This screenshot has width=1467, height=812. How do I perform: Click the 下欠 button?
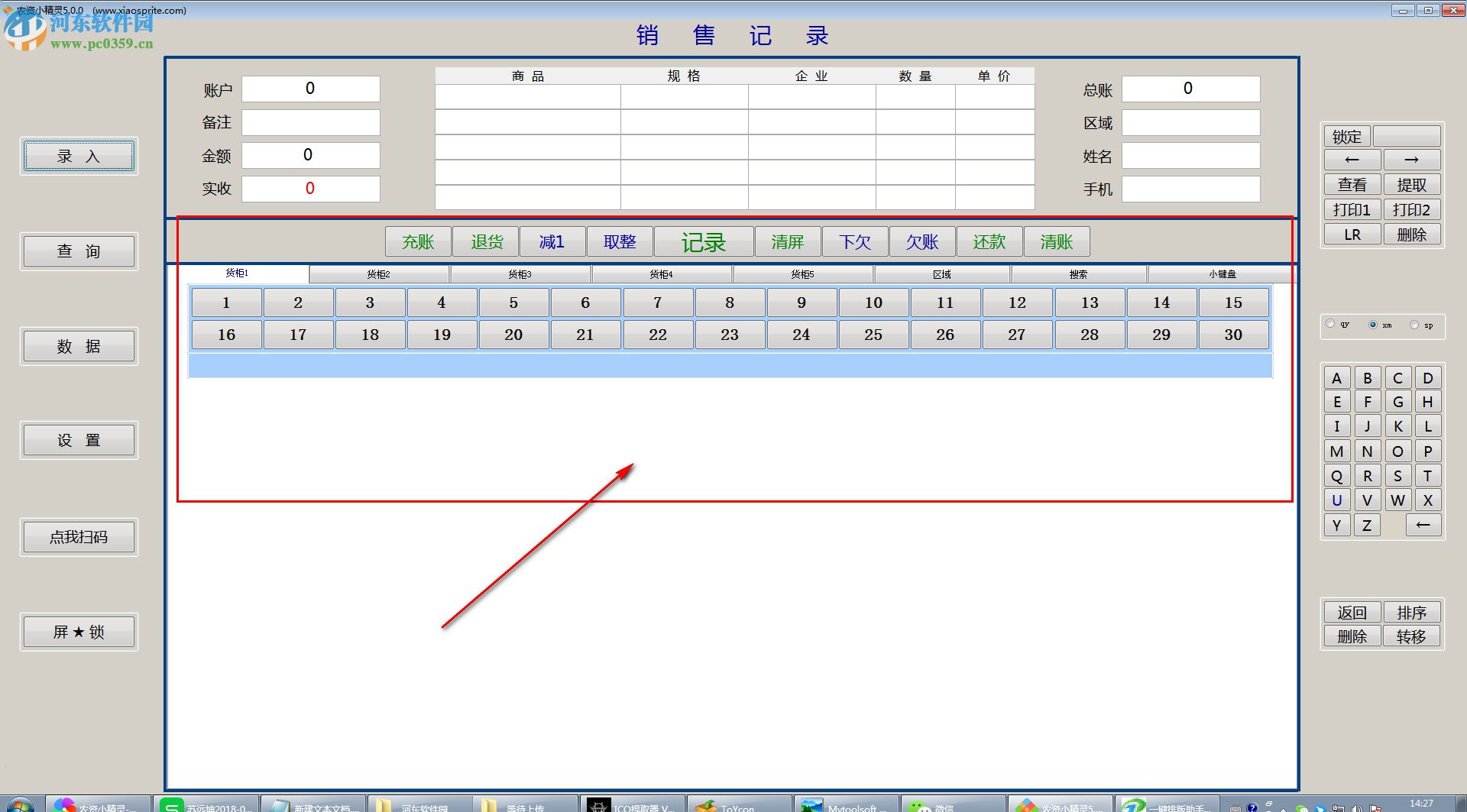855,242
